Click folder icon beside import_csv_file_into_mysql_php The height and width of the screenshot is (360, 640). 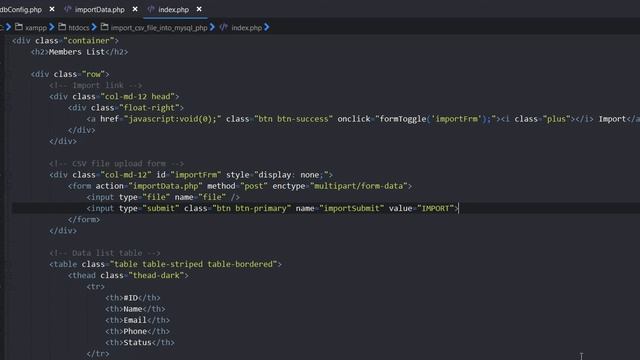pyautogui.click(x=104, y=27)
